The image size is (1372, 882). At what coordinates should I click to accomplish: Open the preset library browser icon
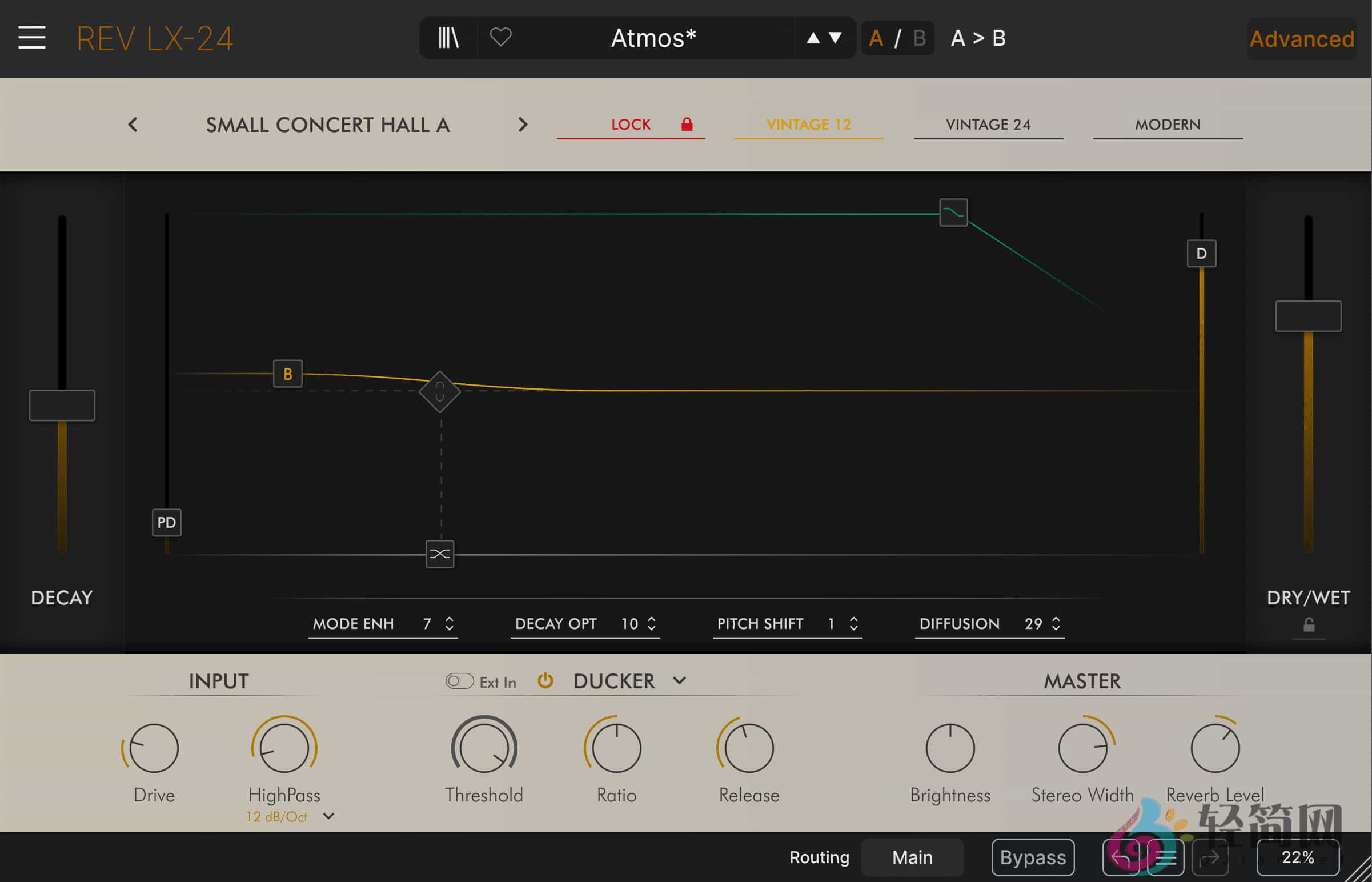coord(448,38)
